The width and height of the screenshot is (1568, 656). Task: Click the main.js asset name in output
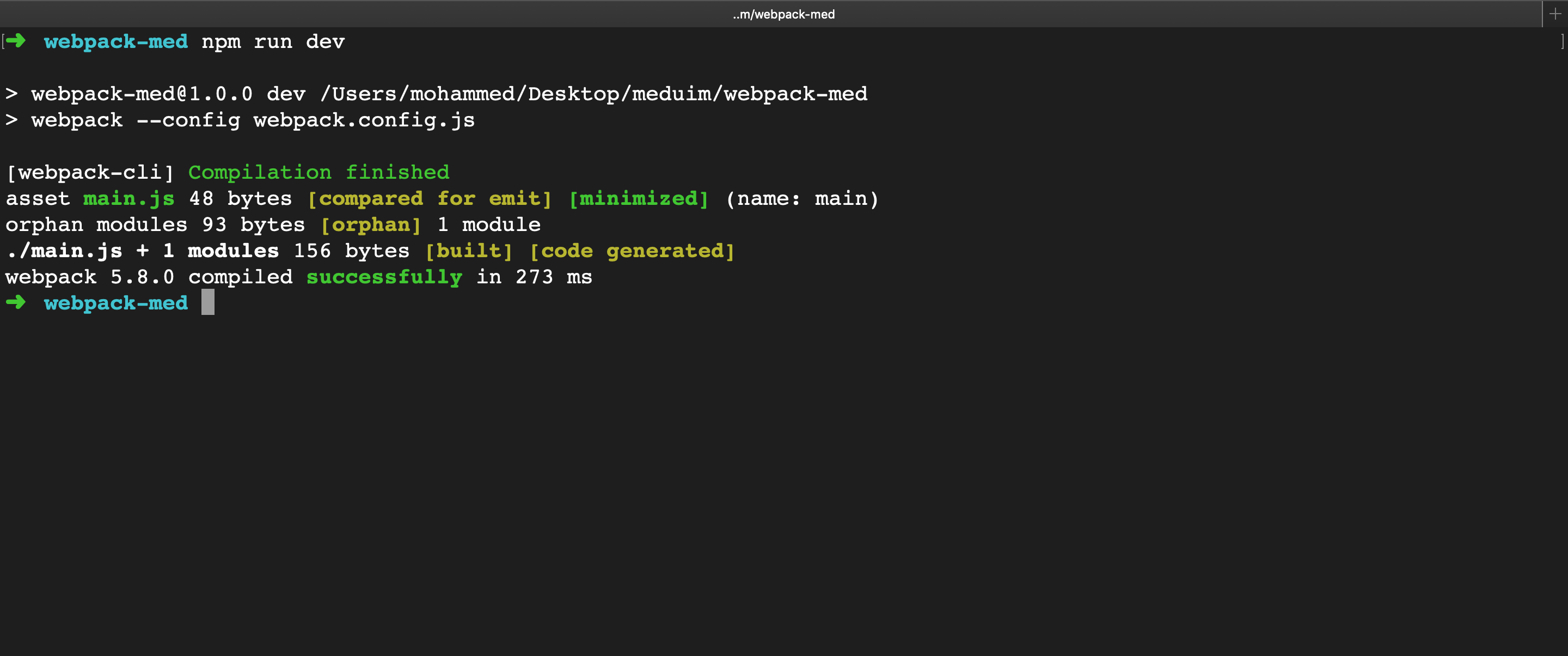[x=128, y=198]
